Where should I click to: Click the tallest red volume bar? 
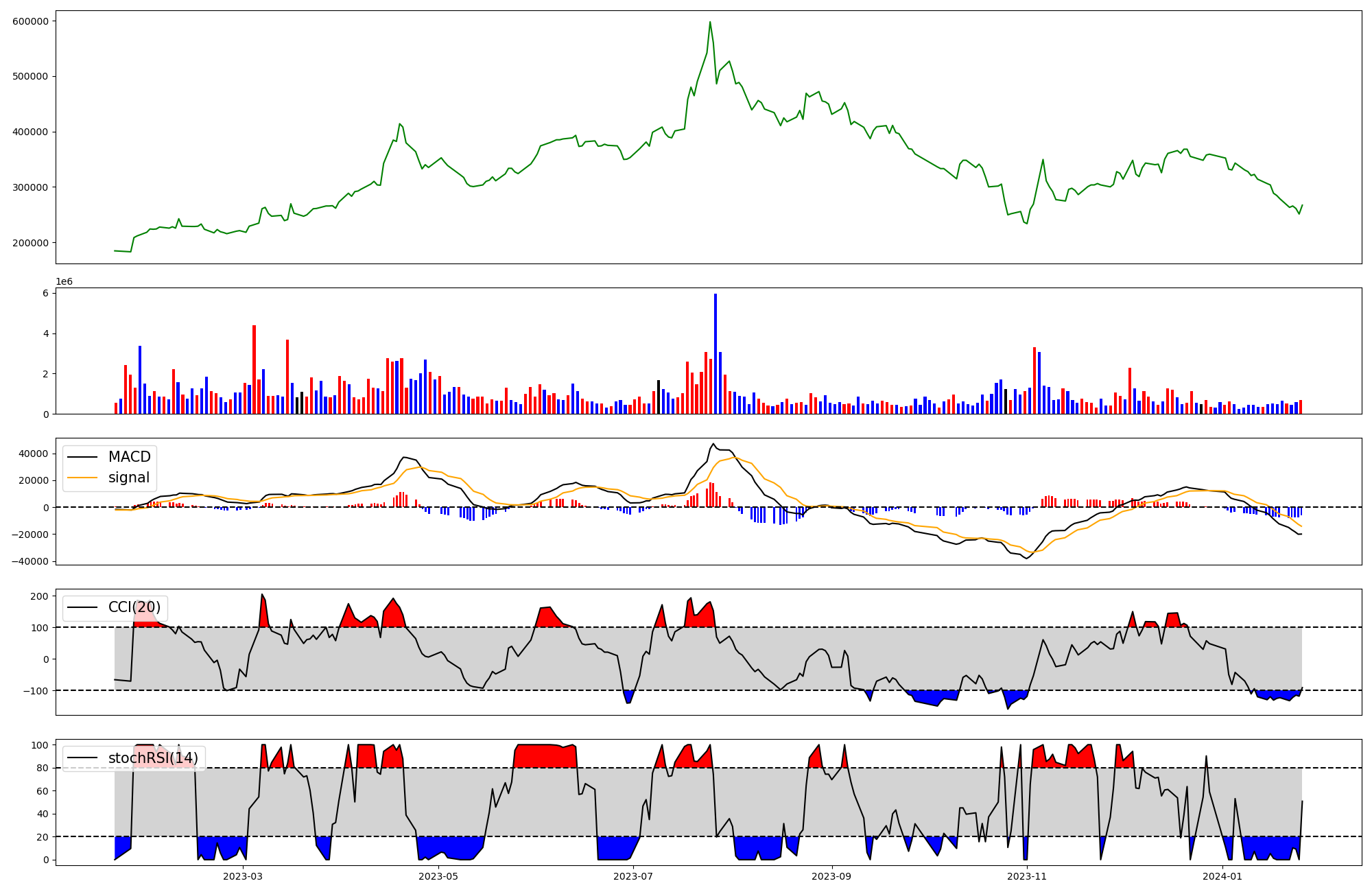click(x=254, y=369)
